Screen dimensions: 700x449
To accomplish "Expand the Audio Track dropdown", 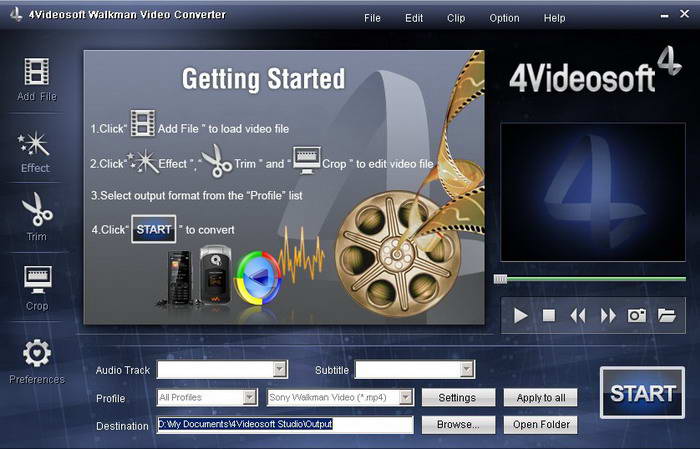I will pos(279,370).
